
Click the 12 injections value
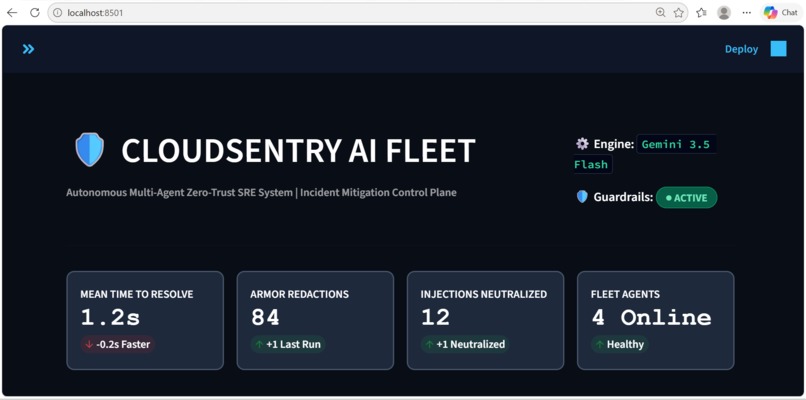coord(435,318)
